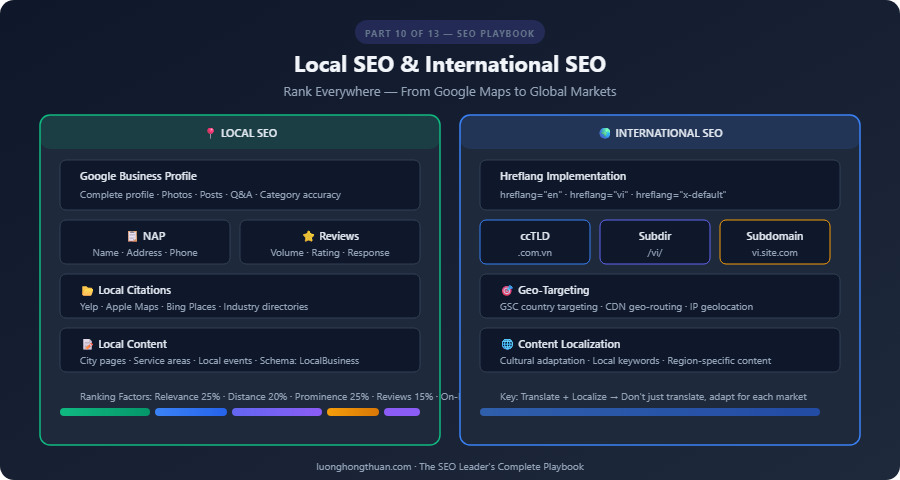
Task: Click the LOCAL SEO section header
Action: 240,133
